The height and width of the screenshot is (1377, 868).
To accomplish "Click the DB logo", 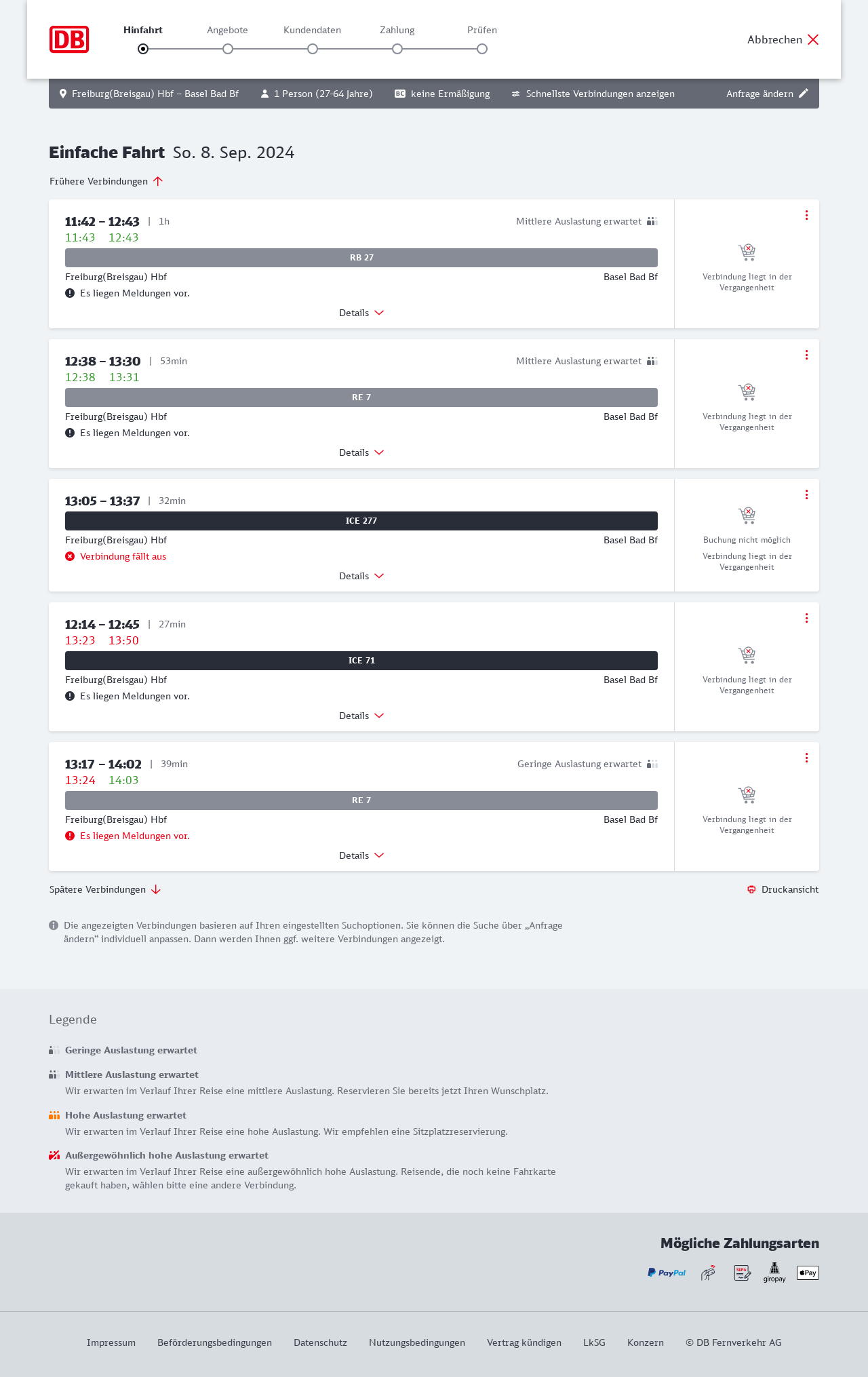I will pyautogui.click(x=69, y=39).
